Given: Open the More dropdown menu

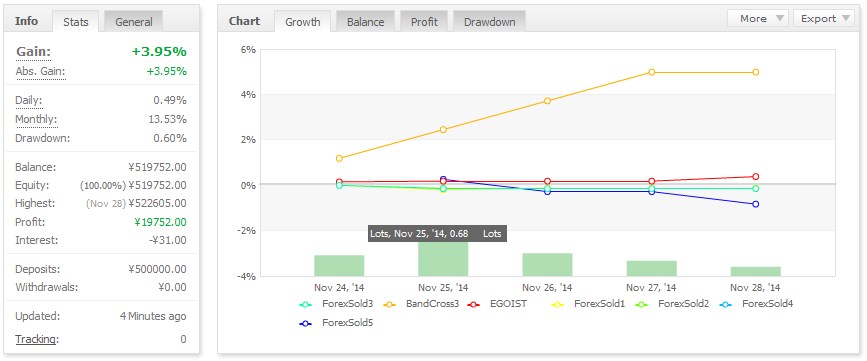Looking at the screenshot, I should [758, 18].
